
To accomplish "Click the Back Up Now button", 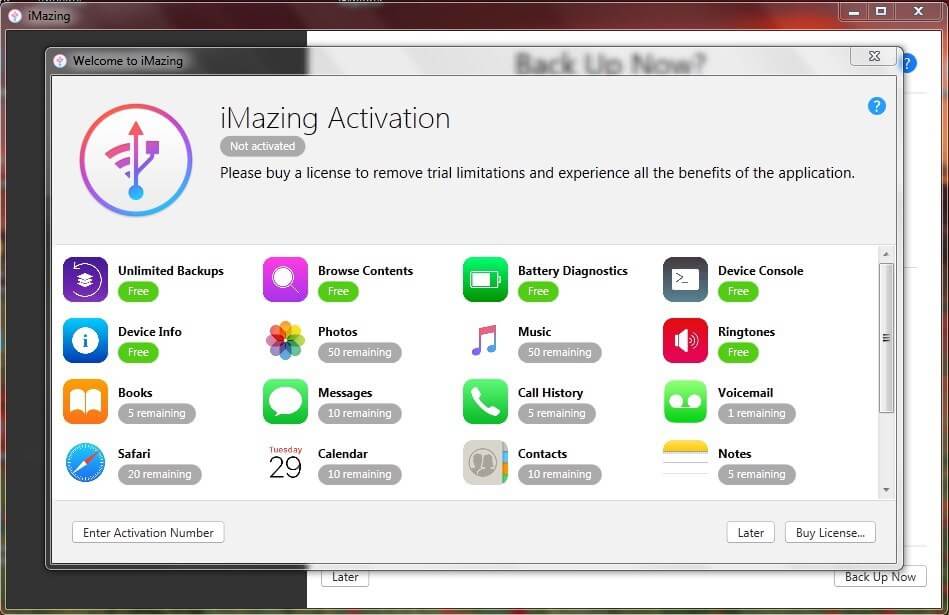I will click(x=879, y=577).
